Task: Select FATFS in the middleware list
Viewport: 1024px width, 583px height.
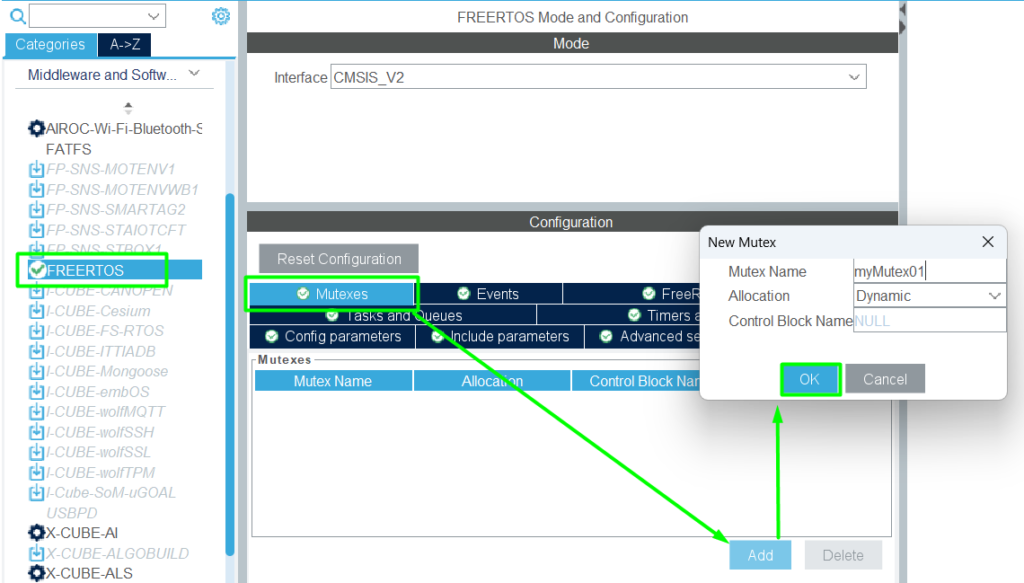Action: coord(69,149)
